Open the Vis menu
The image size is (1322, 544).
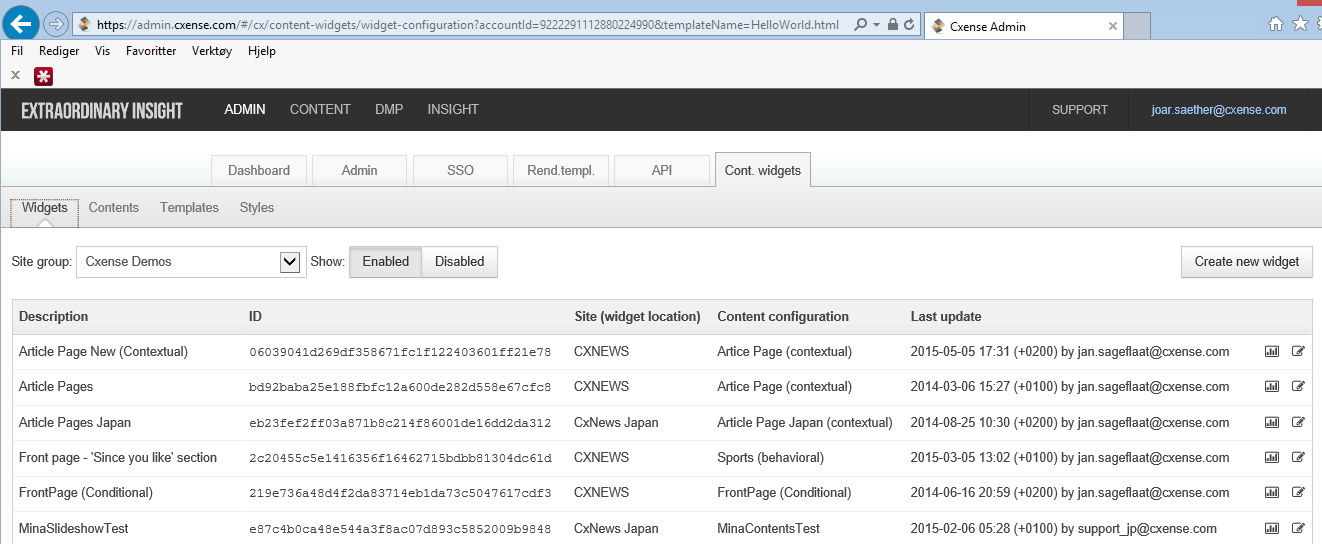tap(102, 51)
